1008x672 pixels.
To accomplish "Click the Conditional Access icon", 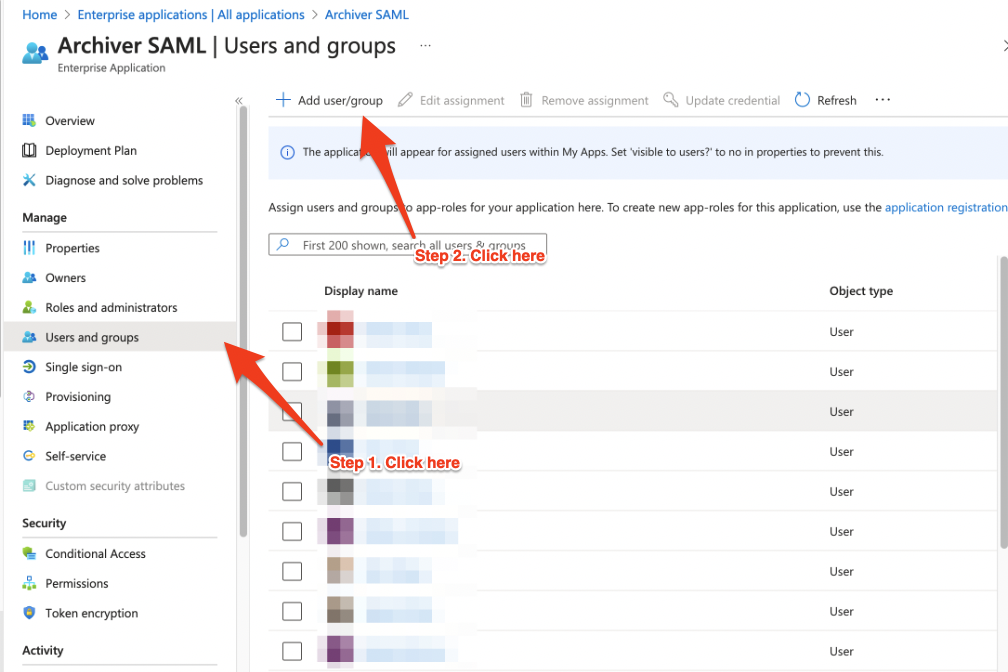I will pyautogui.click(x=29, y=553).
